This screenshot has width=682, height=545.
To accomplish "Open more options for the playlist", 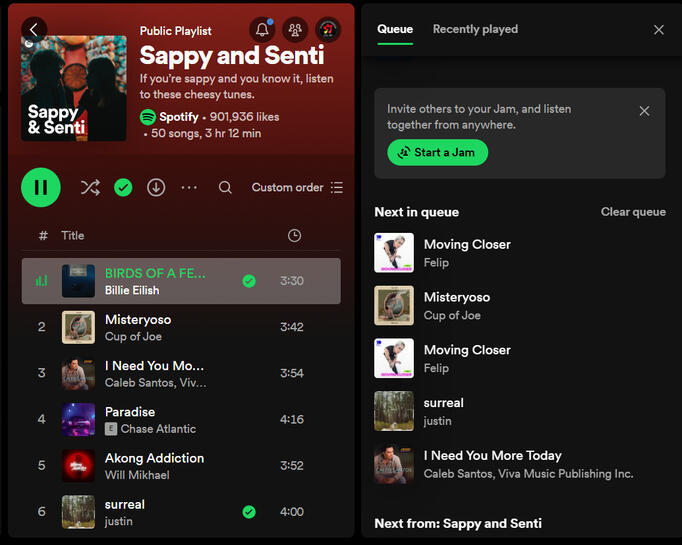I will click(189, 187).
